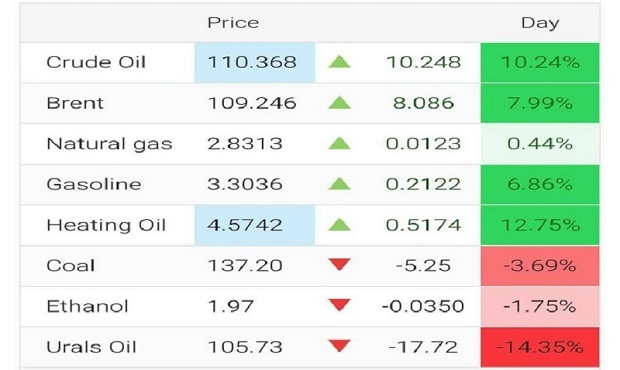Open the Urals Oil commodity link
Viewport: 620px width, 370px height.
91,347
